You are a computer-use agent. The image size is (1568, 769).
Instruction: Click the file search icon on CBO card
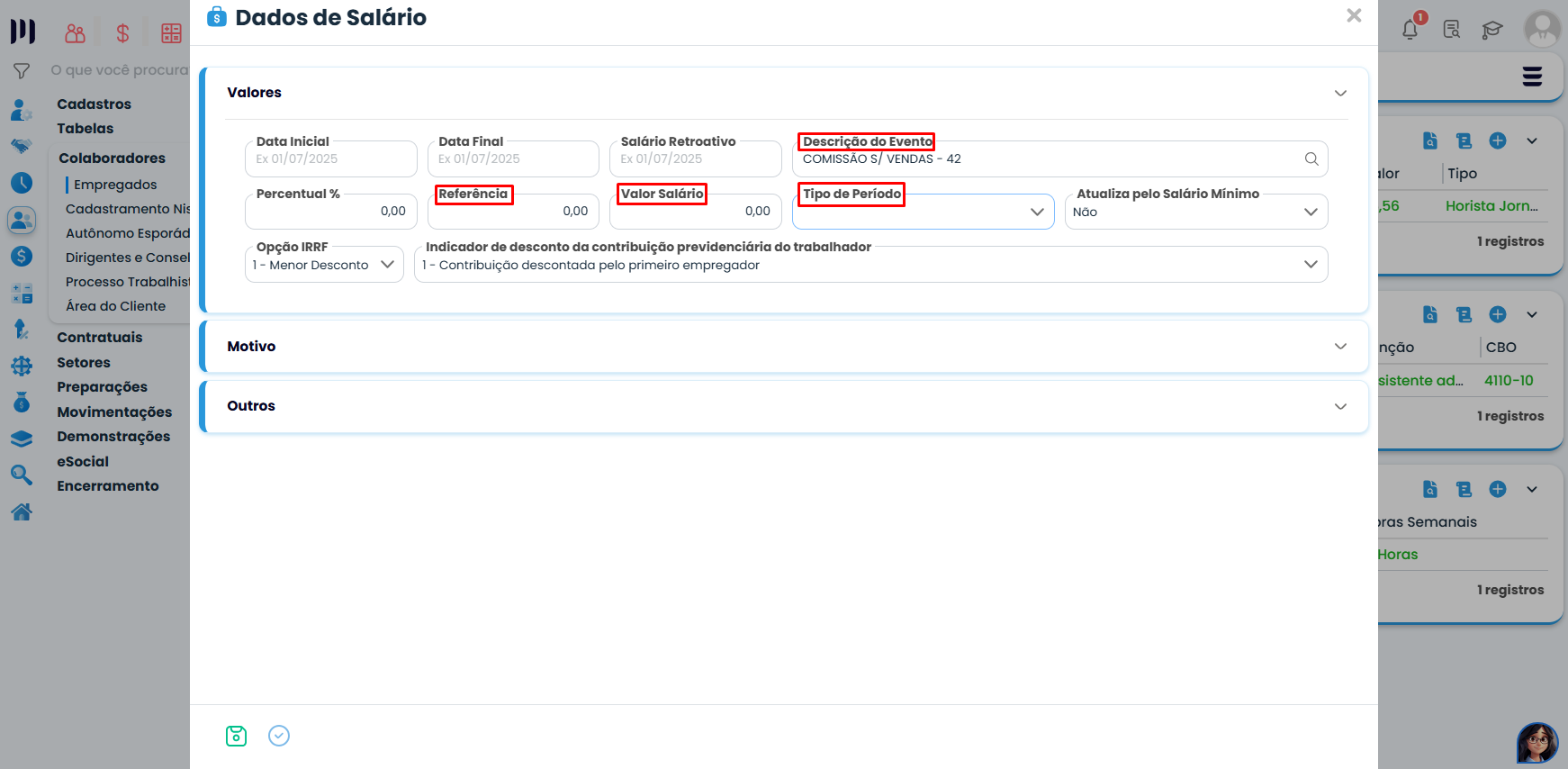(x=1429, y=314)
